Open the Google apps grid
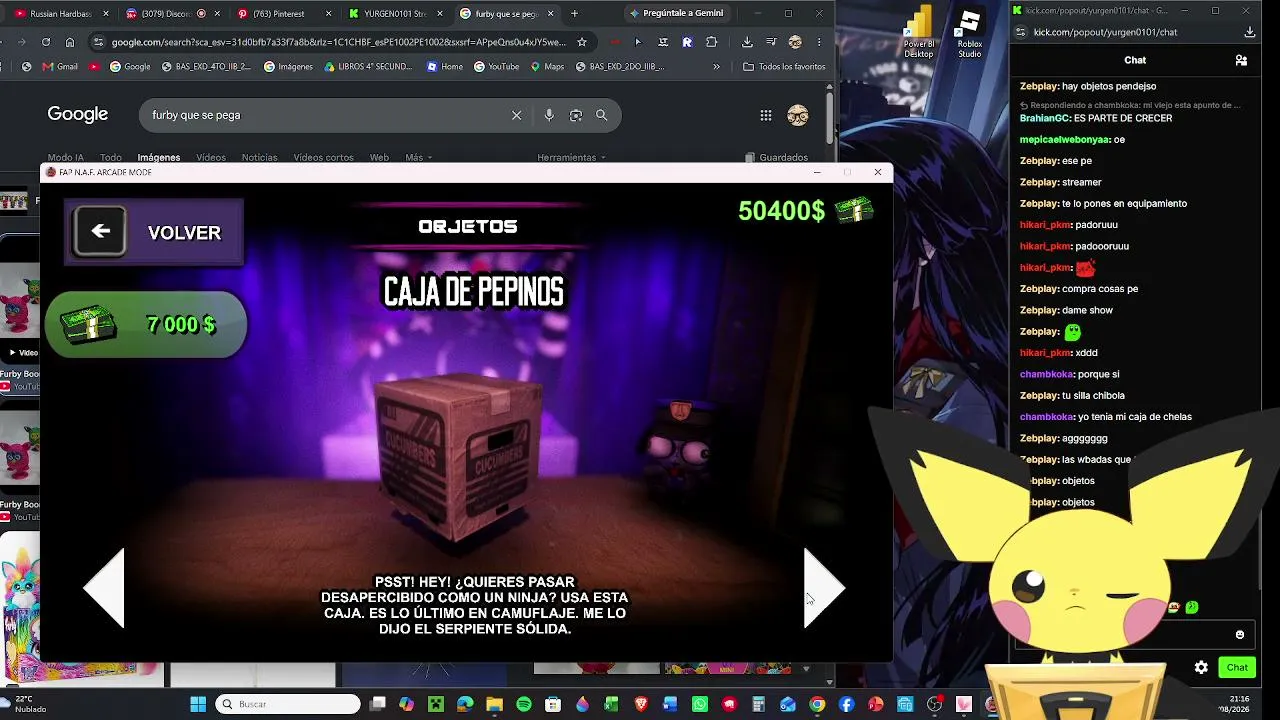1280x720 pixels. coord(766,115)
